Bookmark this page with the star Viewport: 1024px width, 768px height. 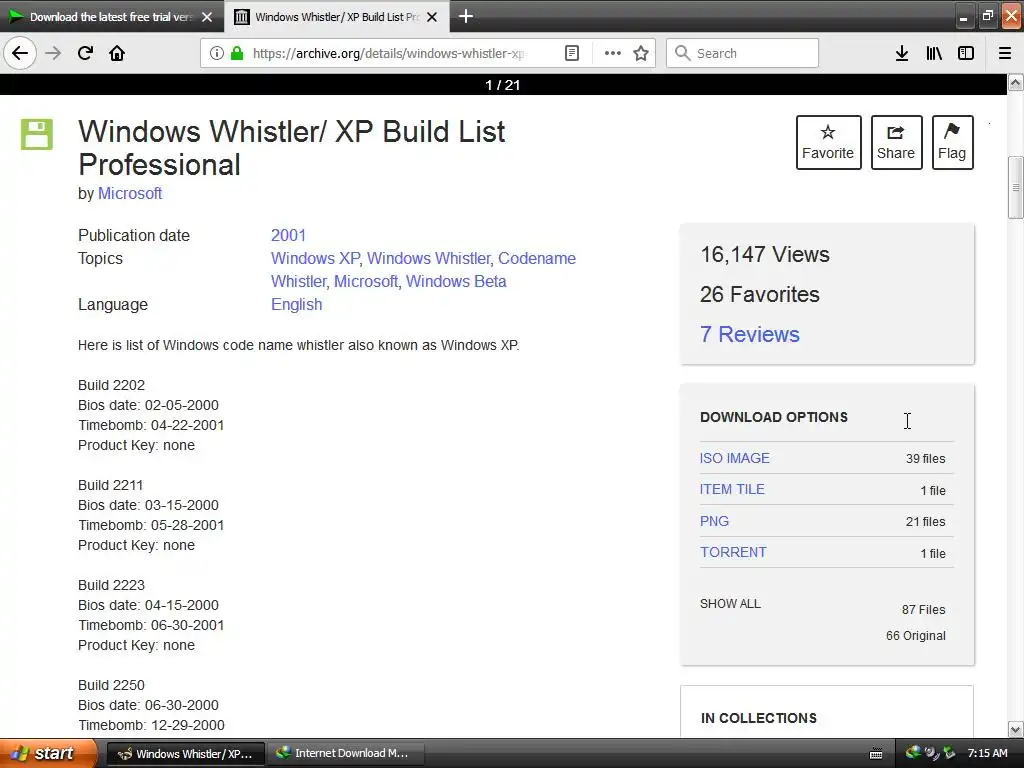coord(641,53)
